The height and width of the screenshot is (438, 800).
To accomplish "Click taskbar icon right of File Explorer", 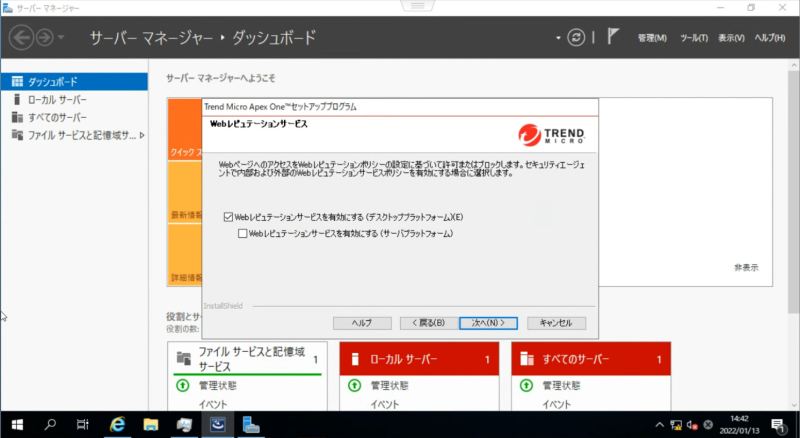I will [x=184, y=425].
